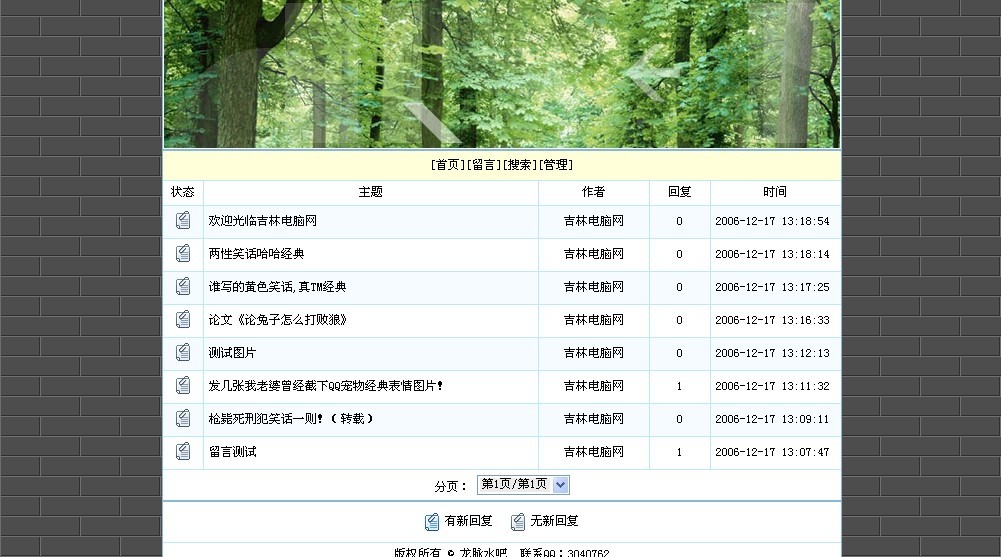Click the 回复 column header

click(679, 192)
